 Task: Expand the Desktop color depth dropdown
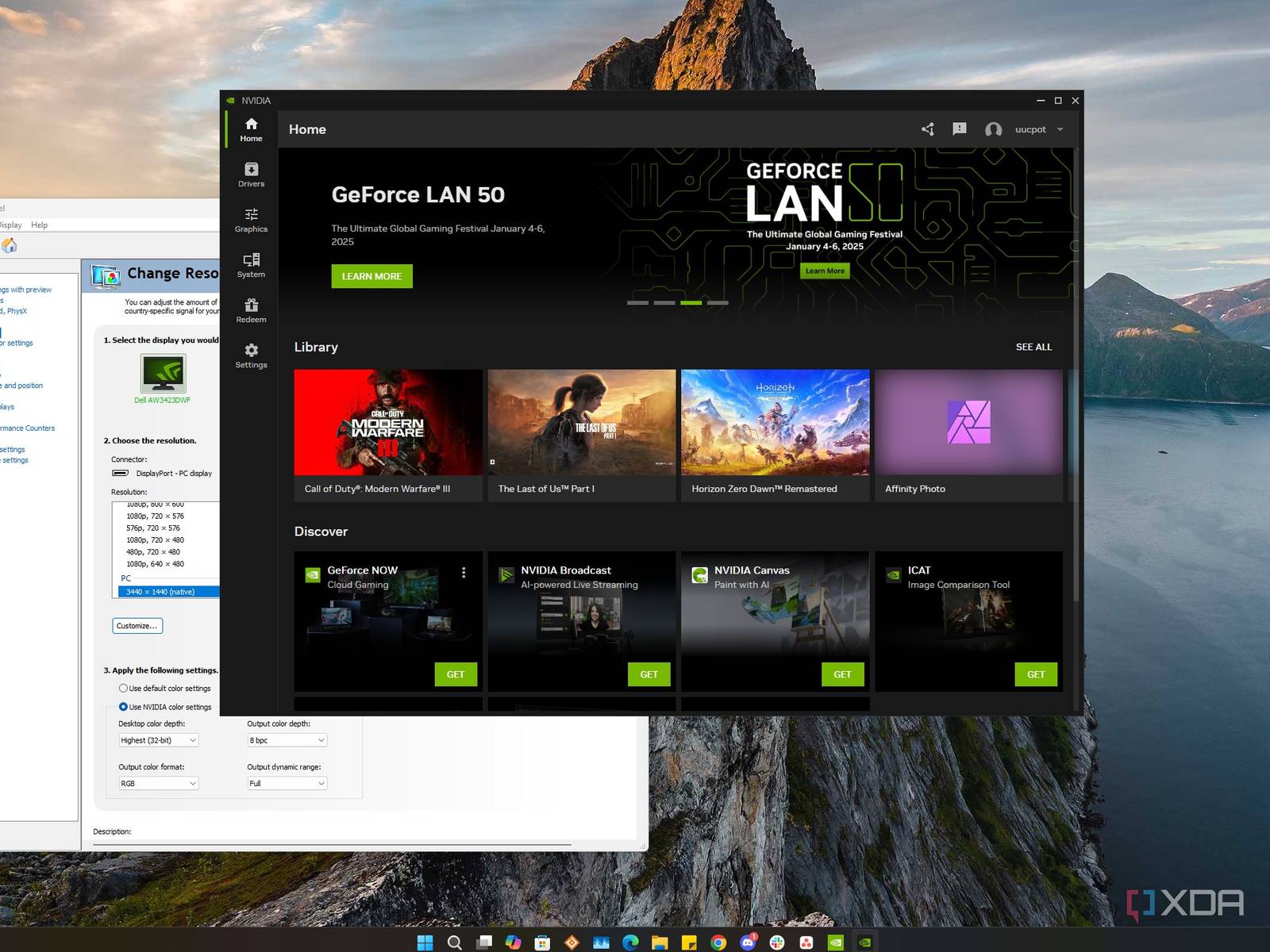pyautogui.click(x=158, y=739)
